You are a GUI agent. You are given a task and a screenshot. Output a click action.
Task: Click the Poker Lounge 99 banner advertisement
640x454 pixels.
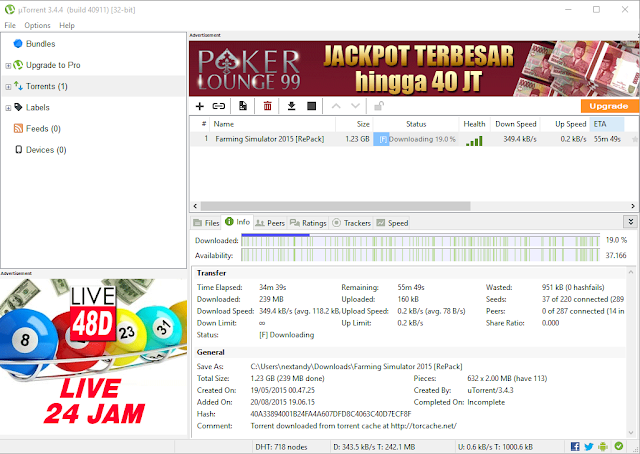414,68
